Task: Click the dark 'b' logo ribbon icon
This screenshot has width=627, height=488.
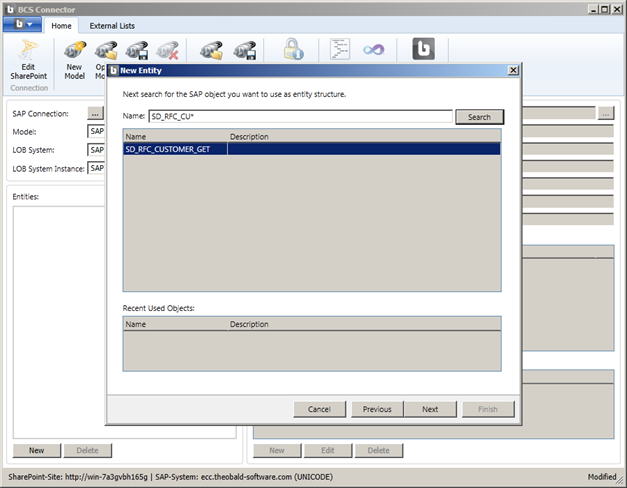Action: [422, 49]
